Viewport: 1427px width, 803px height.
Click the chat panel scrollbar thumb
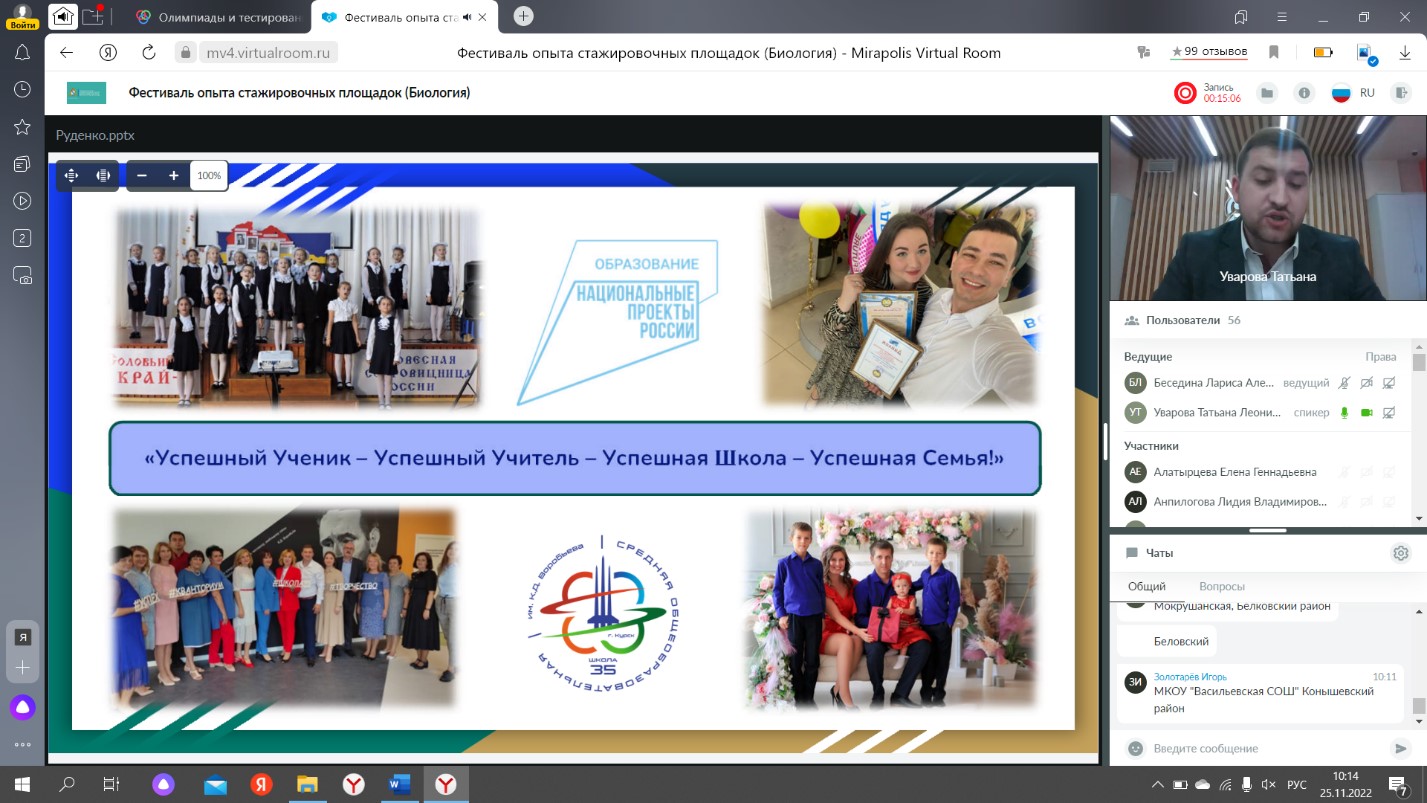(x=1419, y=706)
